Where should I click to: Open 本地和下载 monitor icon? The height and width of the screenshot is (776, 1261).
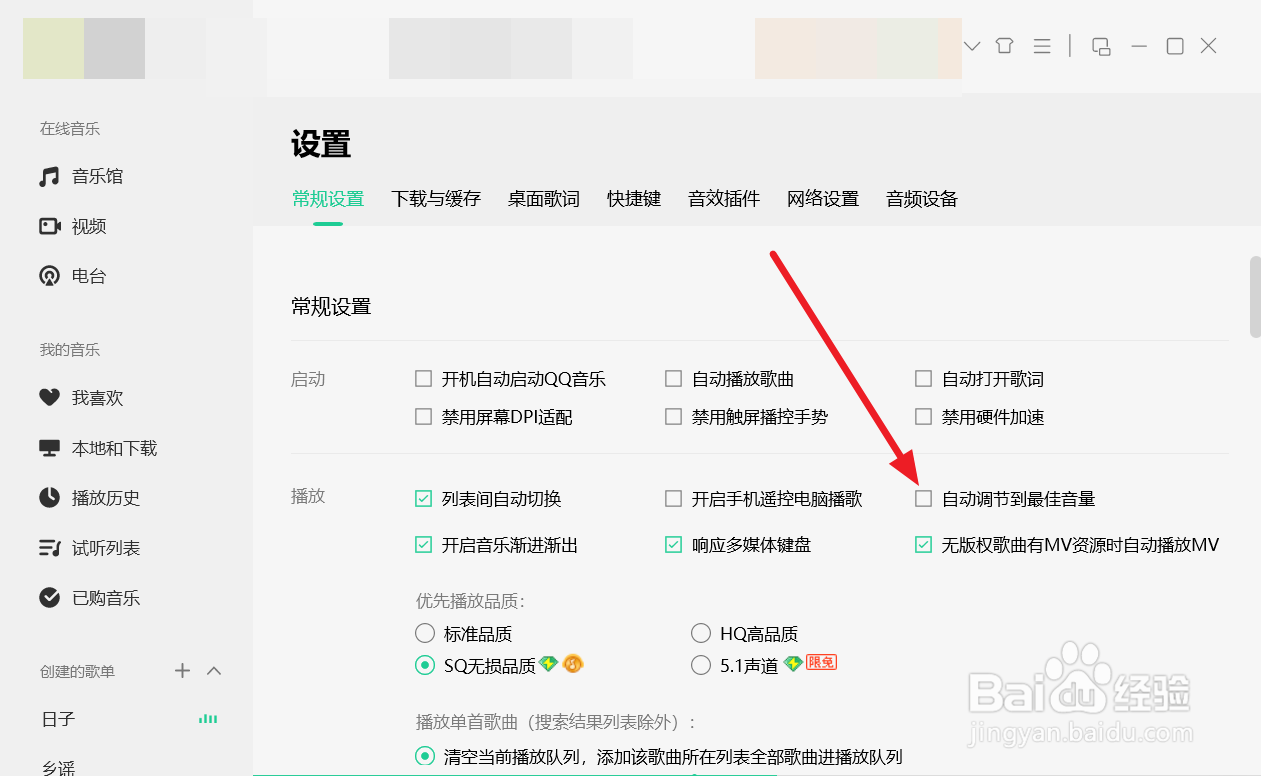point(49,448)
